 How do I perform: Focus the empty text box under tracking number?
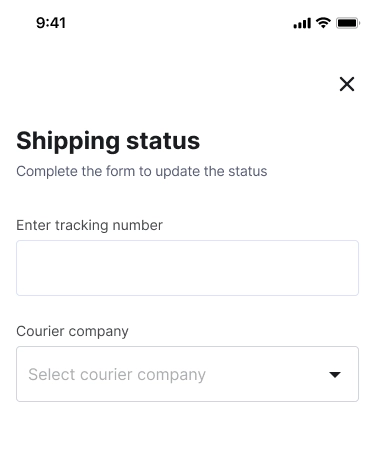[187, 268]
